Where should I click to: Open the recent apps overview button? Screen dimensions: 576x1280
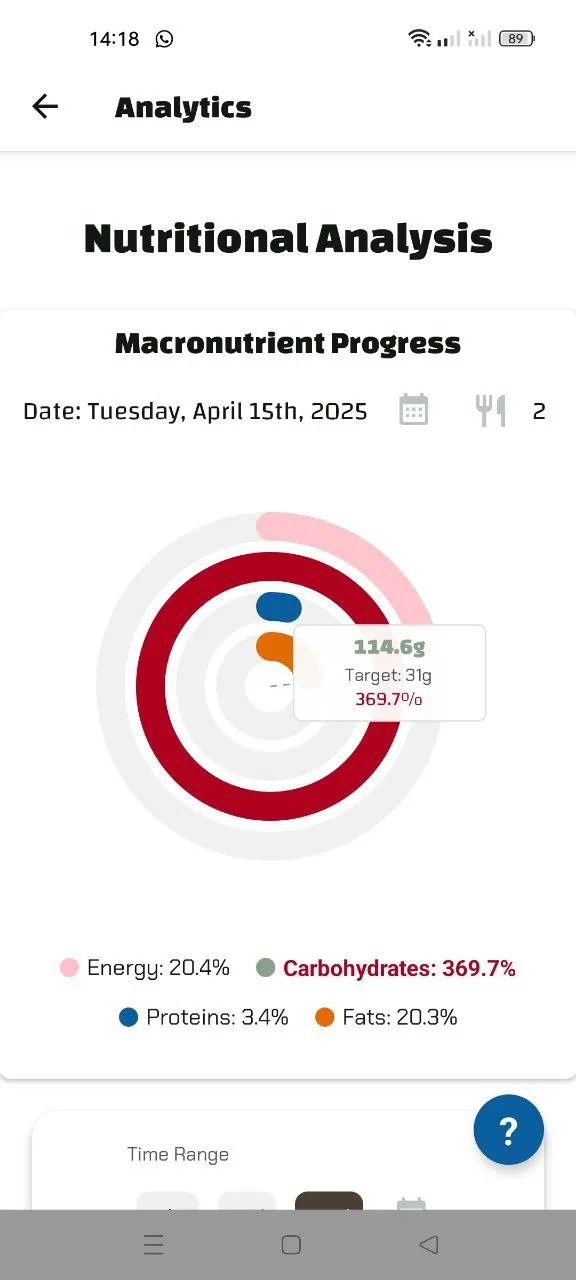pyautogui.click(x=290, y=1244)
